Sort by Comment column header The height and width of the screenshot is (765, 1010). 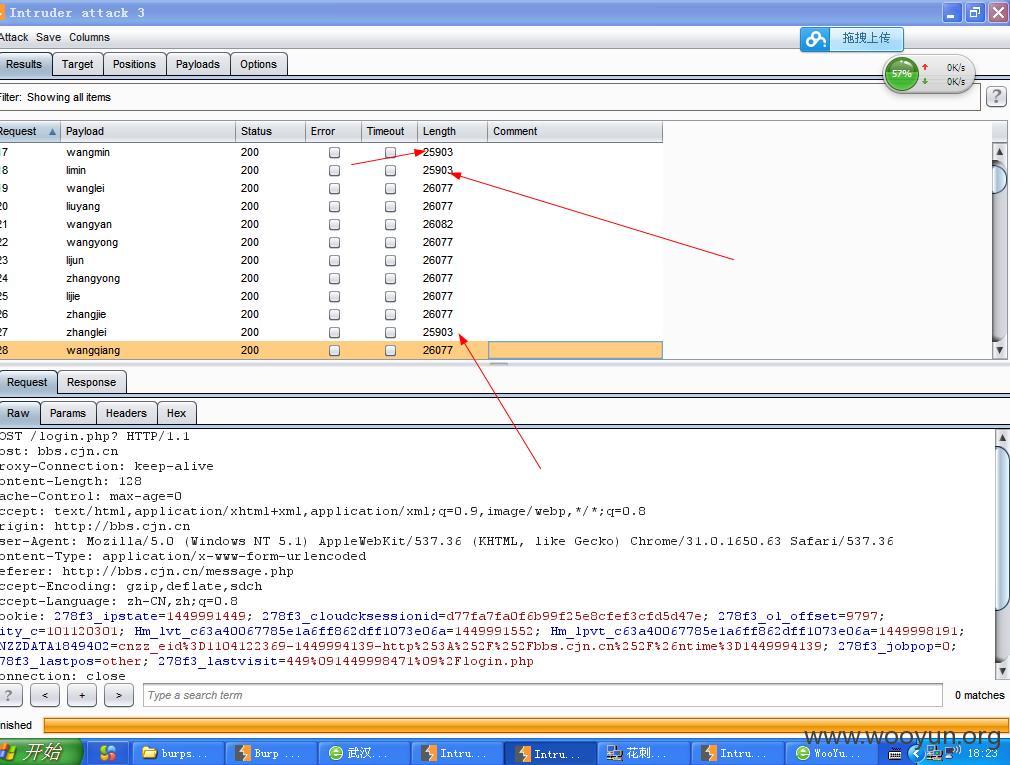click(575, 131)
